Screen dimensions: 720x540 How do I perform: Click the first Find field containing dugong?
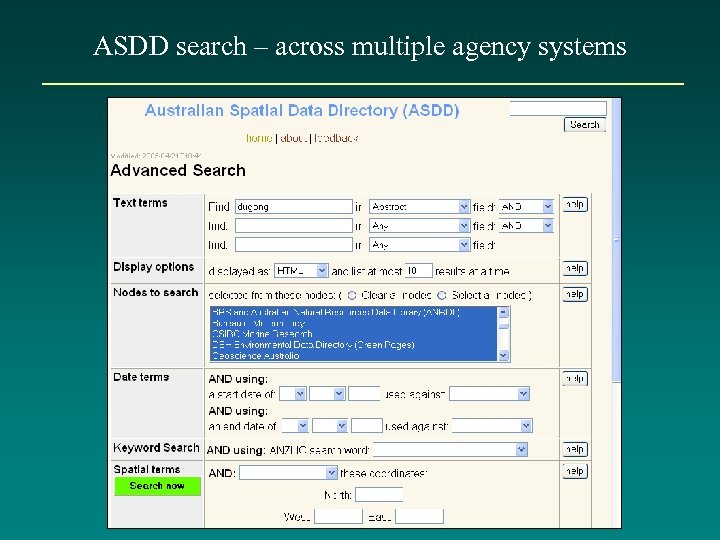point(294,207)
